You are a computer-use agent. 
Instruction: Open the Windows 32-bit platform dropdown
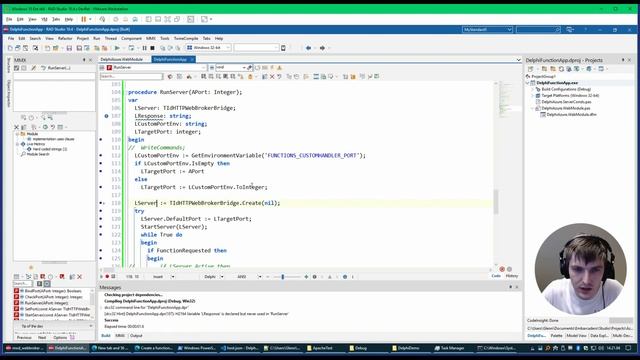pyautogui.click(x=228, y=48)
